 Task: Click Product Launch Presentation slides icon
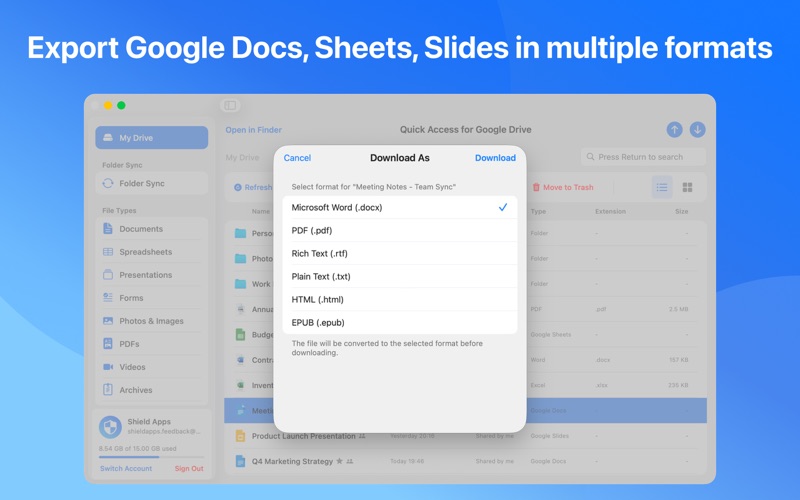point(240,436)
